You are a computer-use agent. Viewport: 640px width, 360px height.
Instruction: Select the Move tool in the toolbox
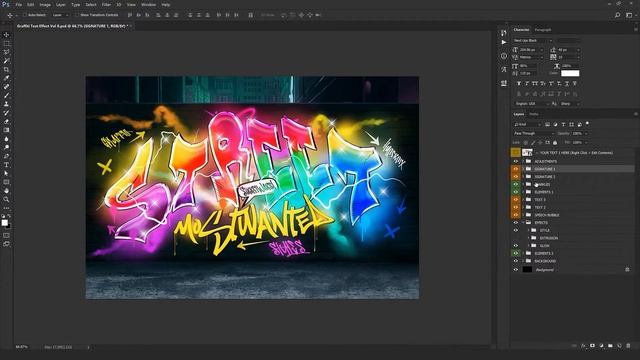pyautogui.click(x=6, y=35)
